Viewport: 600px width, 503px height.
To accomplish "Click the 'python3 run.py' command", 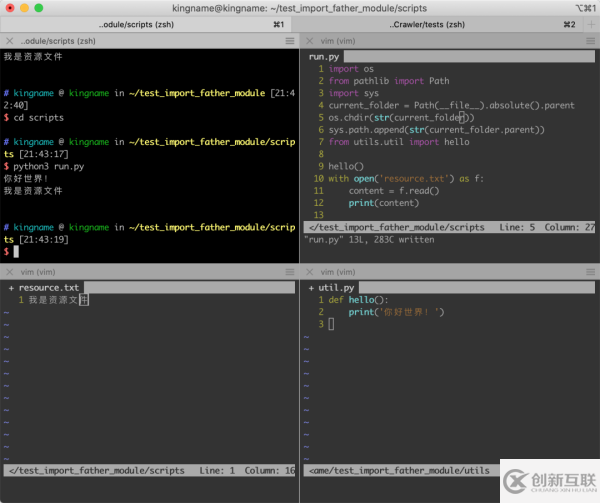I will point(49,167).
